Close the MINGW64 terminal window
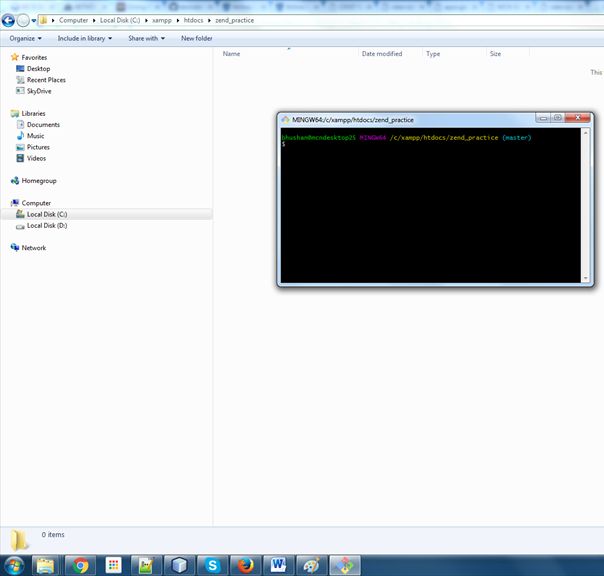The image size is (604, 576). (x=577, y=118)
